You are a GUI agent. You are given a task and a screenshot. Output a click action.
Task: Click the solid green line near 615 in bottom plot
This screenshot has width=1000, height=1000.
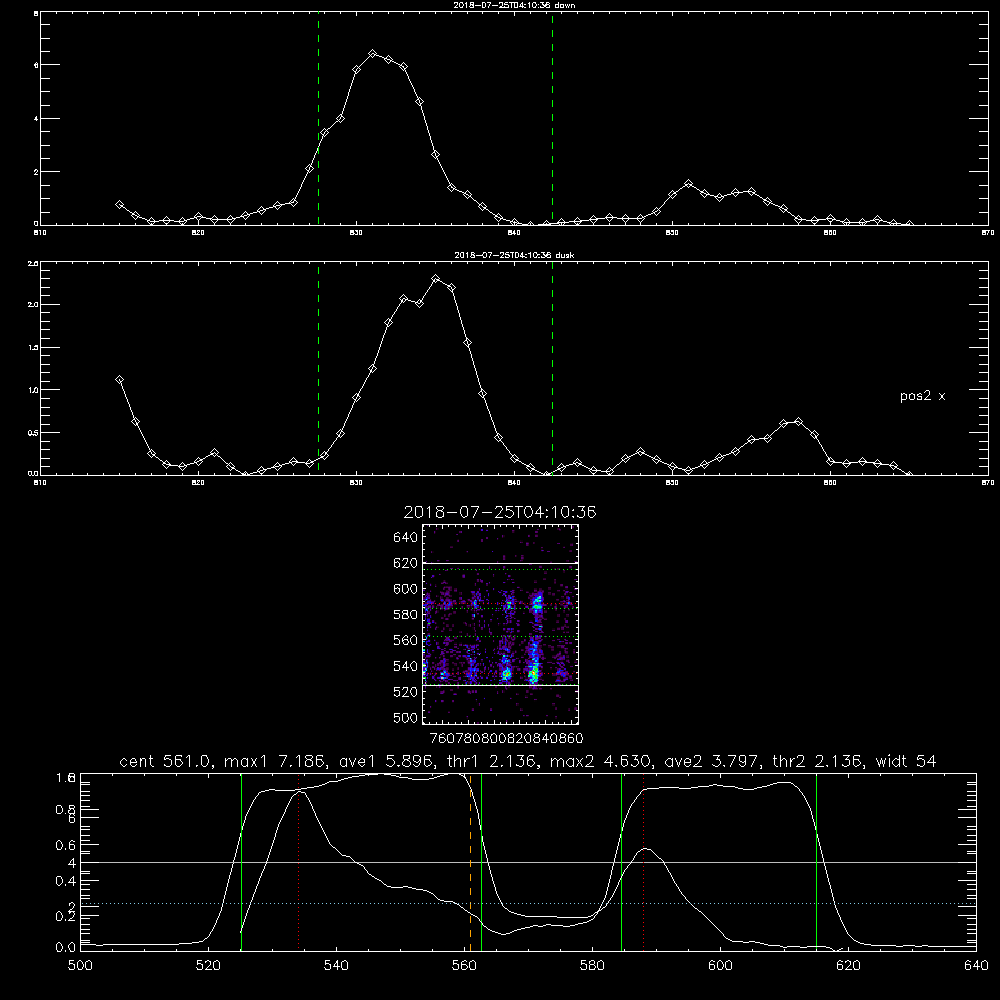[x=816, y=862]
